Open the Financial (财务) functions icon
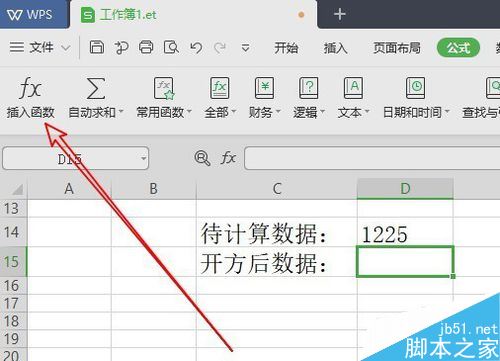Image resolution: width=500 pixels, height=361 pixels. pyautogui.click(x=264, y=88)
